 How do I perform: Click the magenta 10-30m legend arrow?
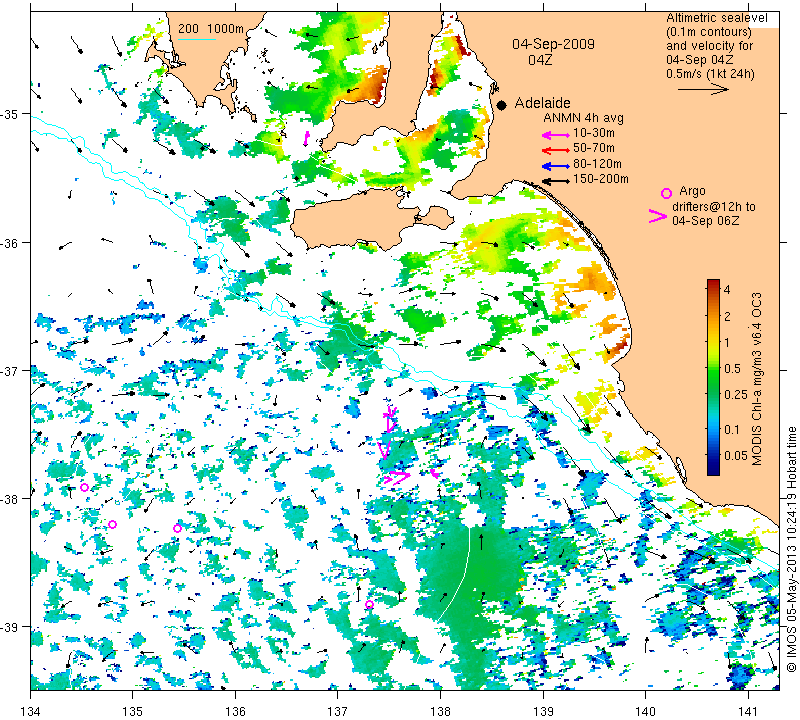555,135
